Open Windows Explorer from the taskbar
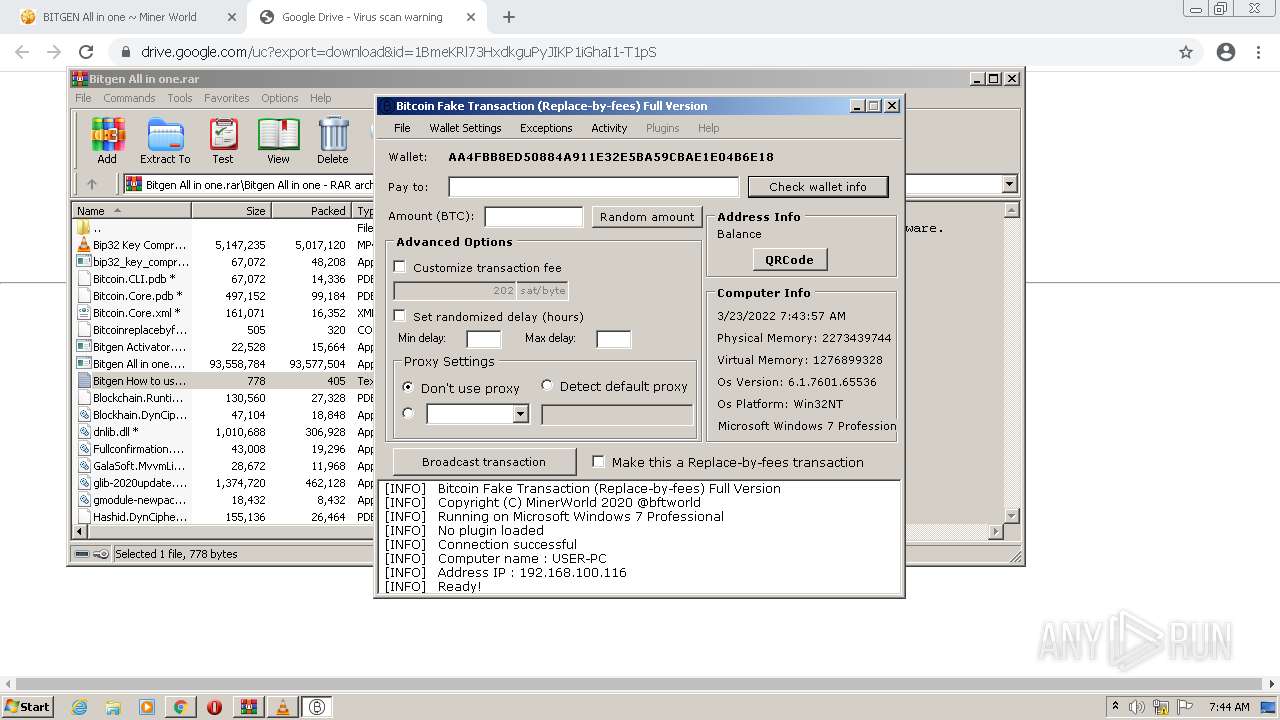The width and height of the screenshot is (1280, 720). point(113,707)
